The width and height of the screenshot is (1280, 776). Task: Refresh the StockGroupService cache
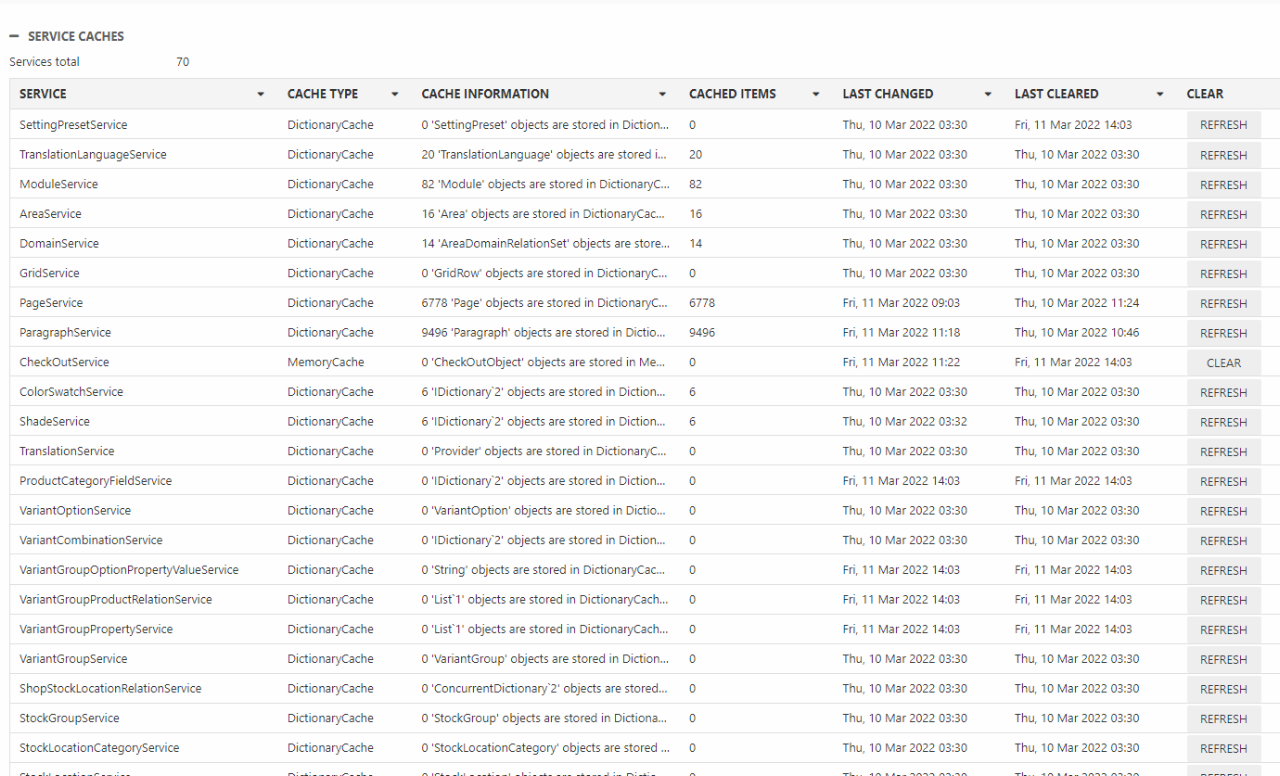click(x=1223, y=719)
